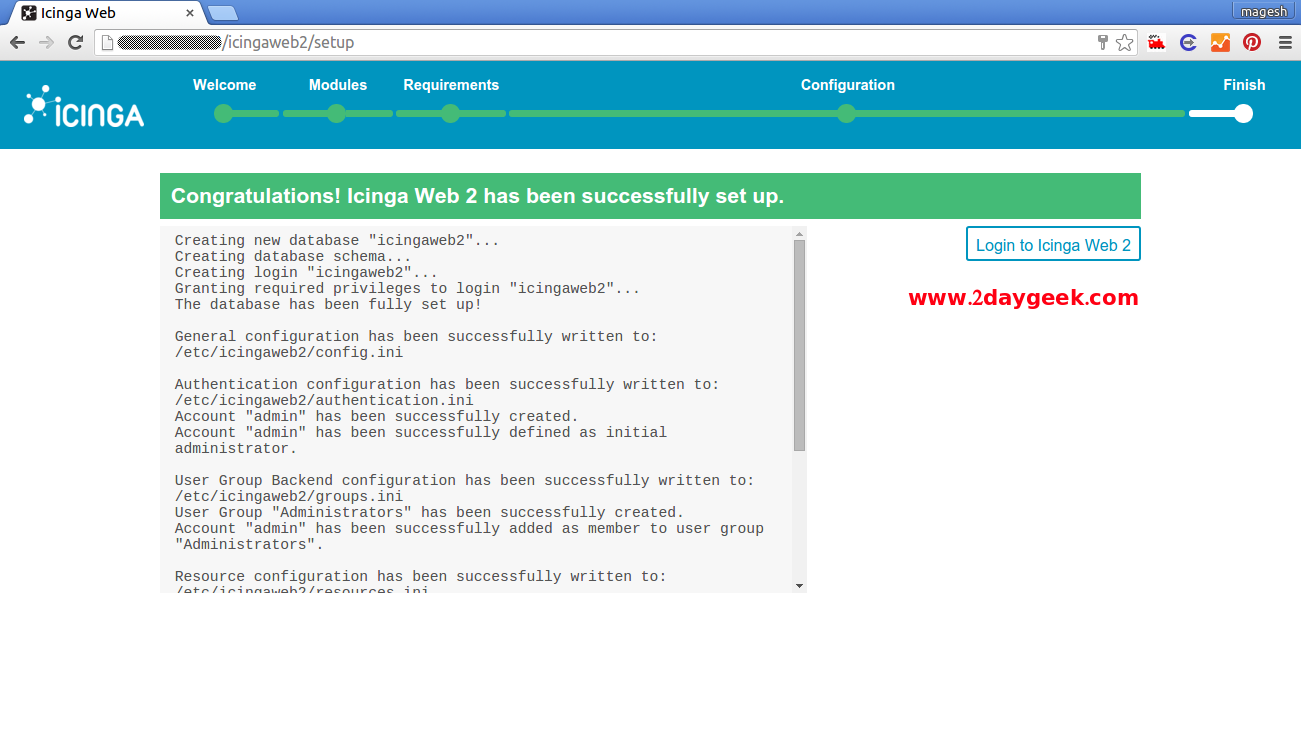The width and height of the screenshot is (1301, 744).
Task: Open the saved password key icon
Action: click(1103, 42)
